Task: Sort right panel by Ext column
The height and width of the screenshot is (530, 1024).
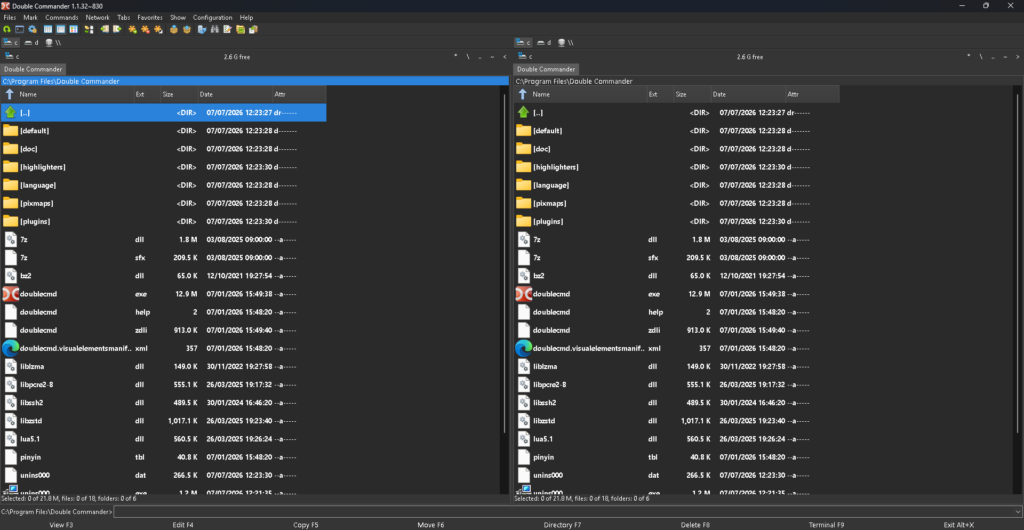Action: [660, 94]
